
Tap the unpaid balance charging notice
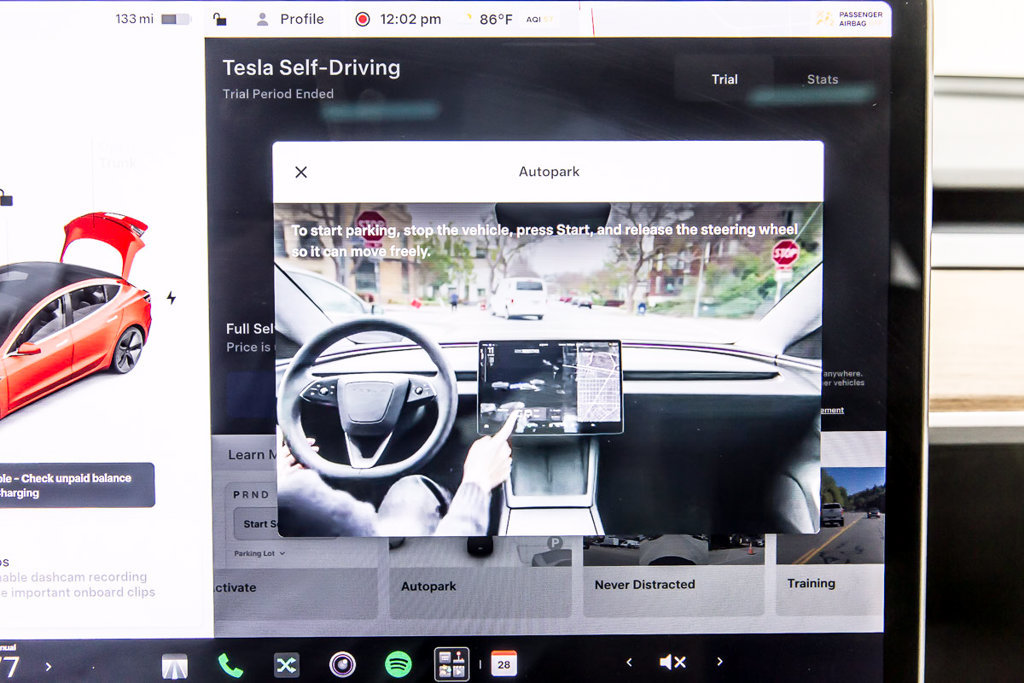[x=77, y=485]
